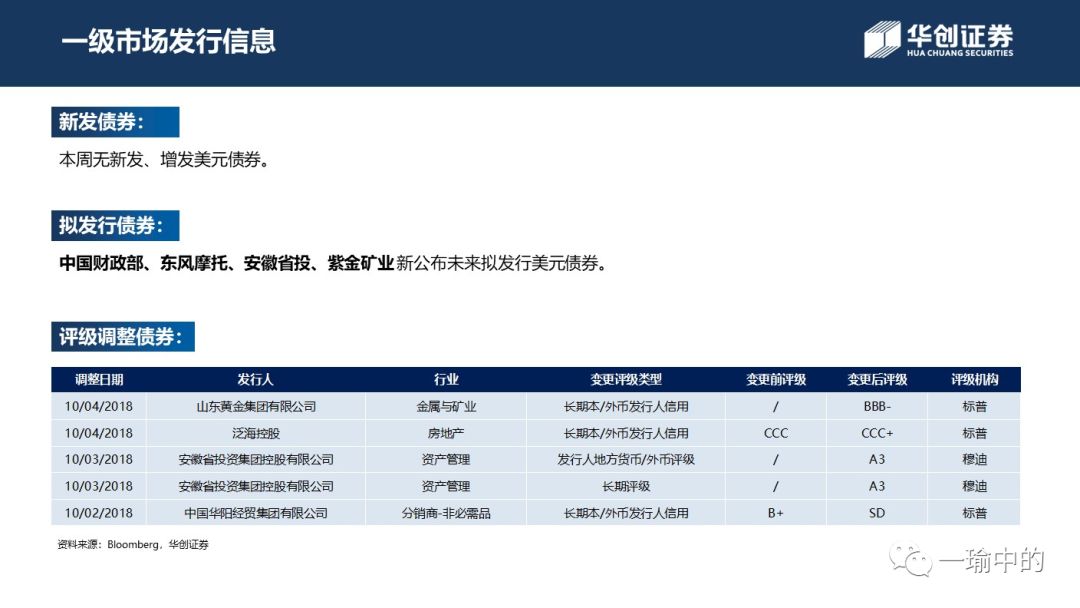1080x608 pixels.
Task: Click the HUA CHUANG SECURITIES English caption
Action: 959,53
